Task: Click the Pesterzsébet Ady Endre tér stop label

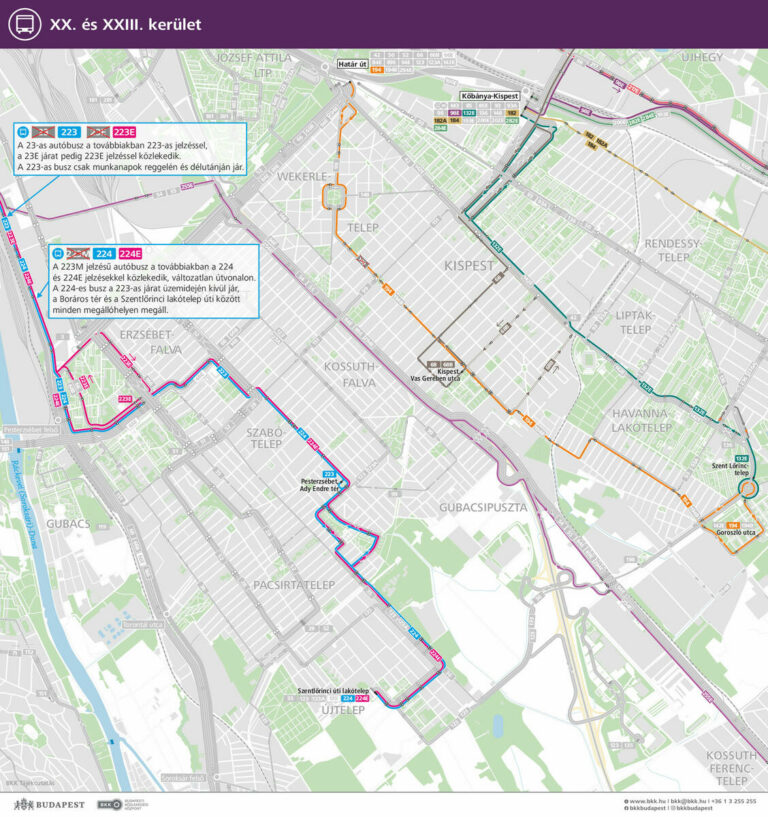Action: (x=320, y=485)
